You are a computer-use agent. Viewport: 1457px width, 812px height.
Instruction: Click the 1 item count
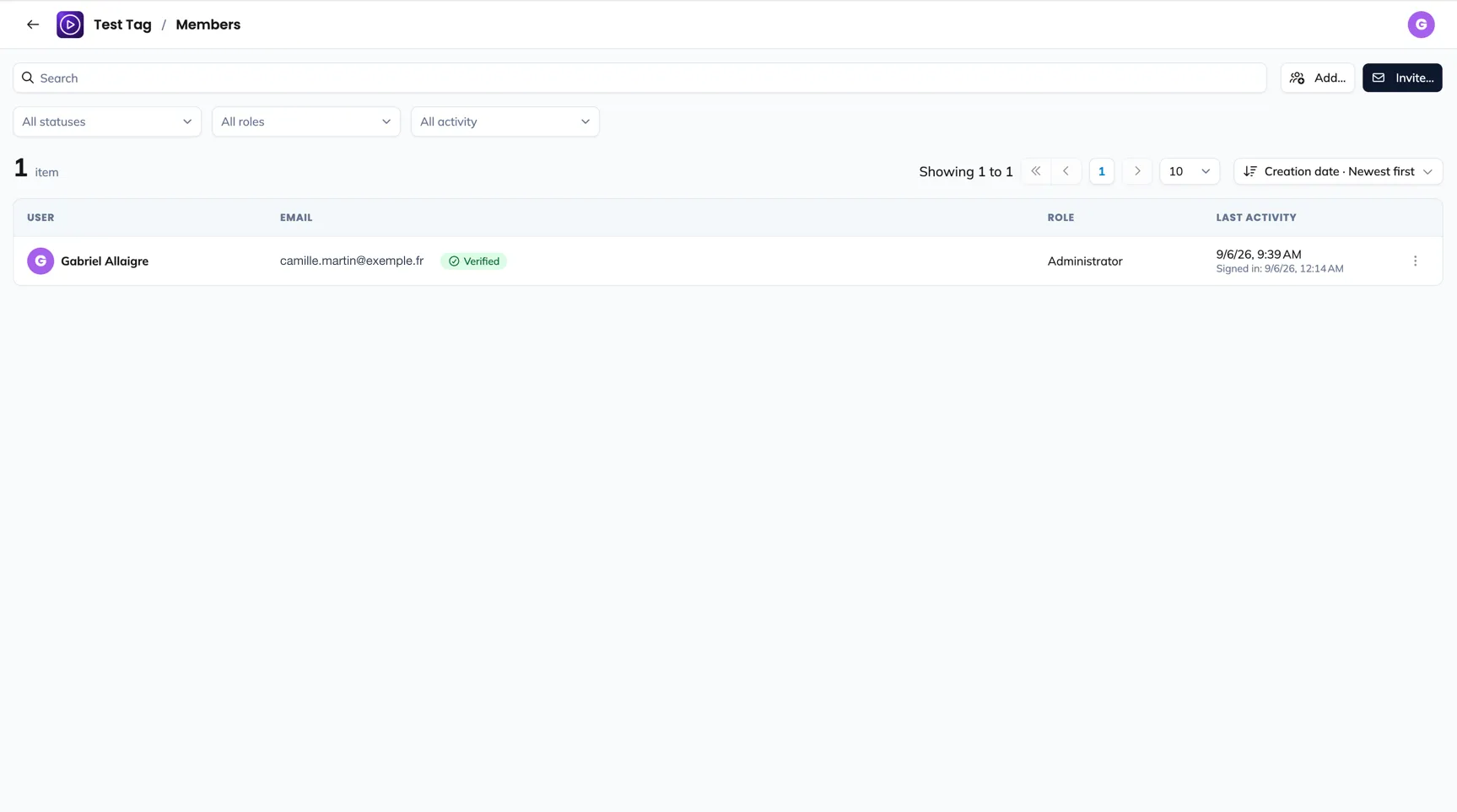click(36, 169)
